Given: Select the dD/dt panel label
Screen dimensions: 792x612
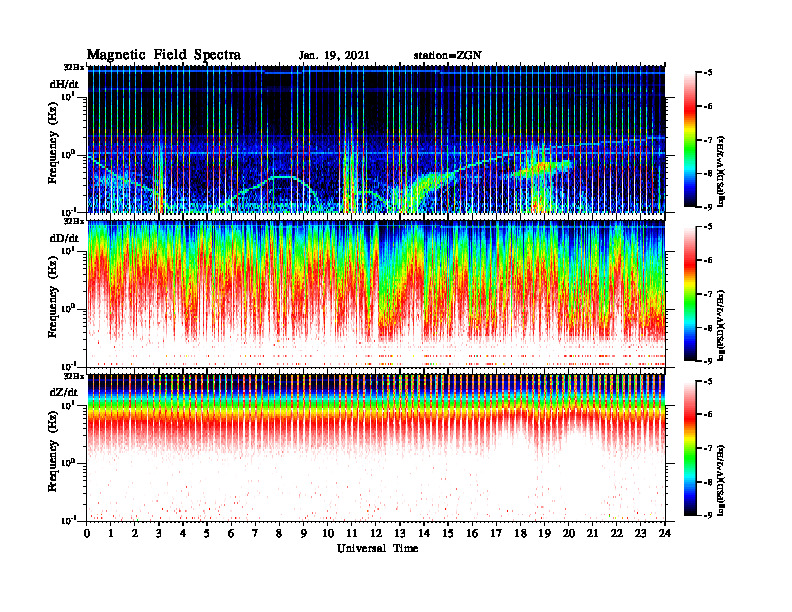Looking at the screenshot, I should click(64, 238).
